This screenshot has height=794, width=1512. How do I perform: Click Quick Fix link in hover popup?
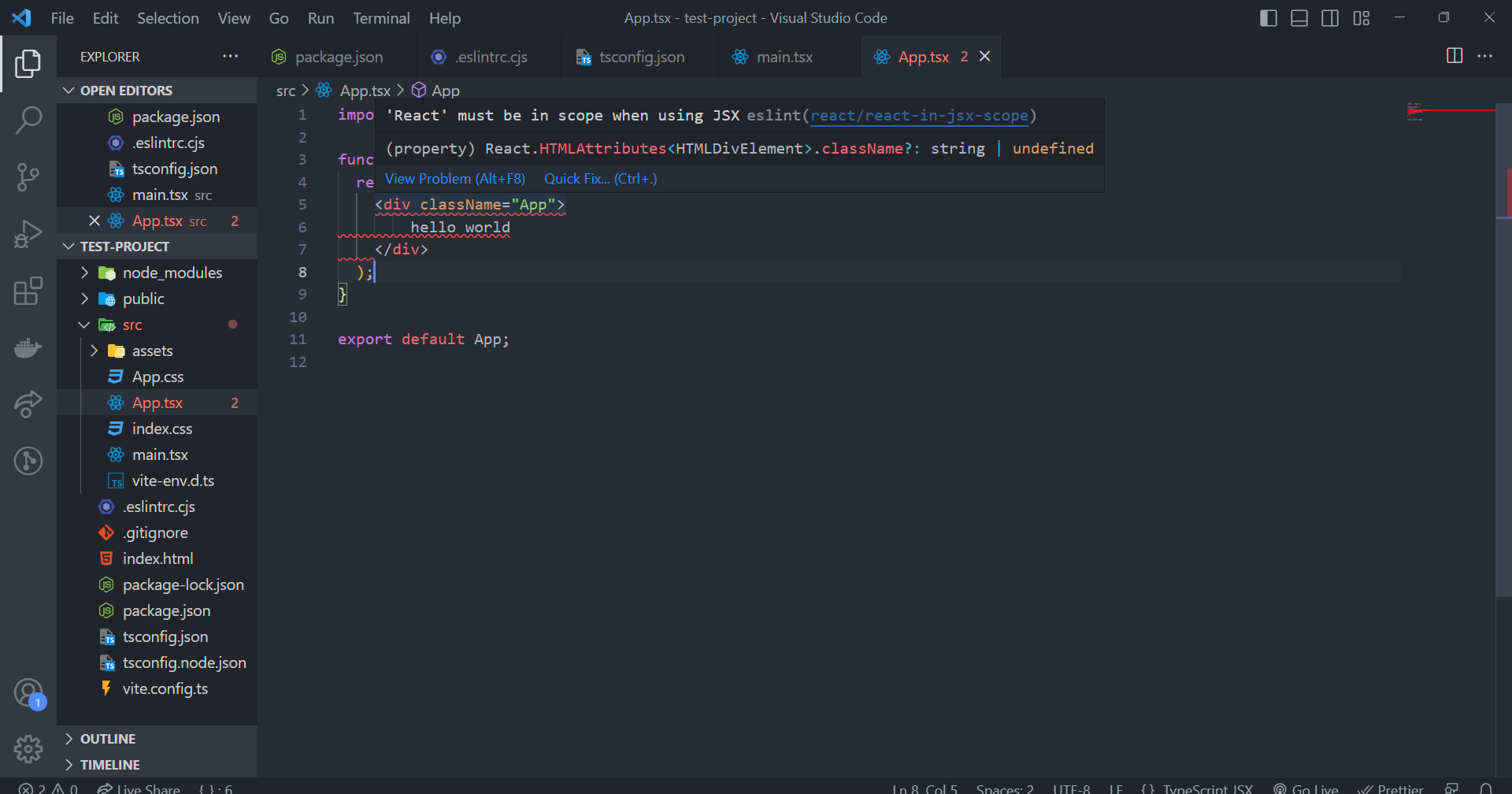coord(600,179)
